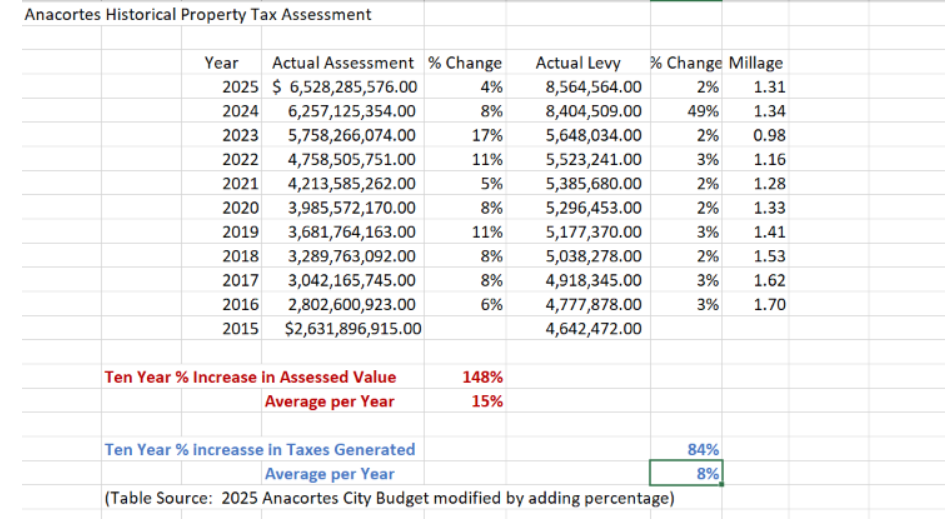Click the levy value 4,918,345.00
Image resolution: width=945 pixels, height=519 pixels.
(594, 280)
